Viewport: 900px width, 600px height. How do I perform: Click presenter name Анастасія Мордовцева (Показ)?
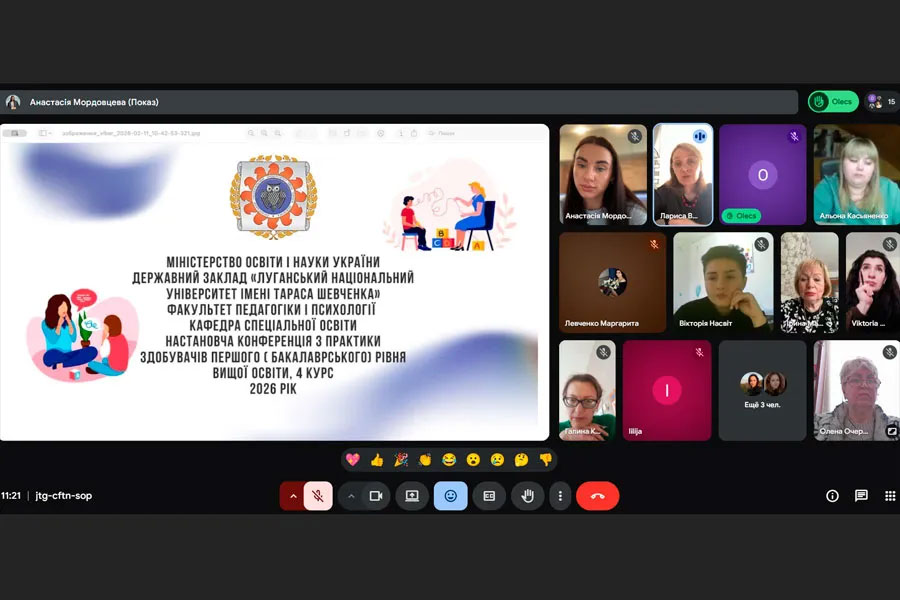(94, 102)
